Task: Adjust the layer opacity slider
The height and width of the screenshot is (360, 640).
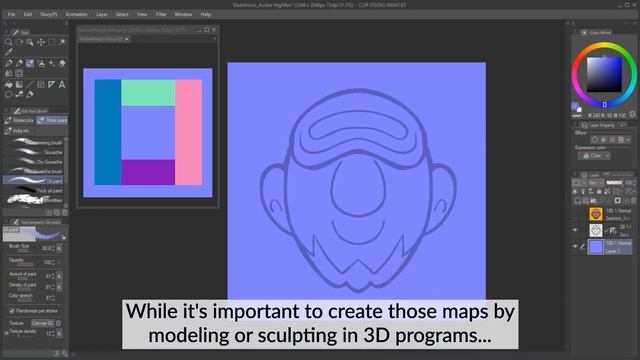Action: pyautogui.click(x=614, y=182)
